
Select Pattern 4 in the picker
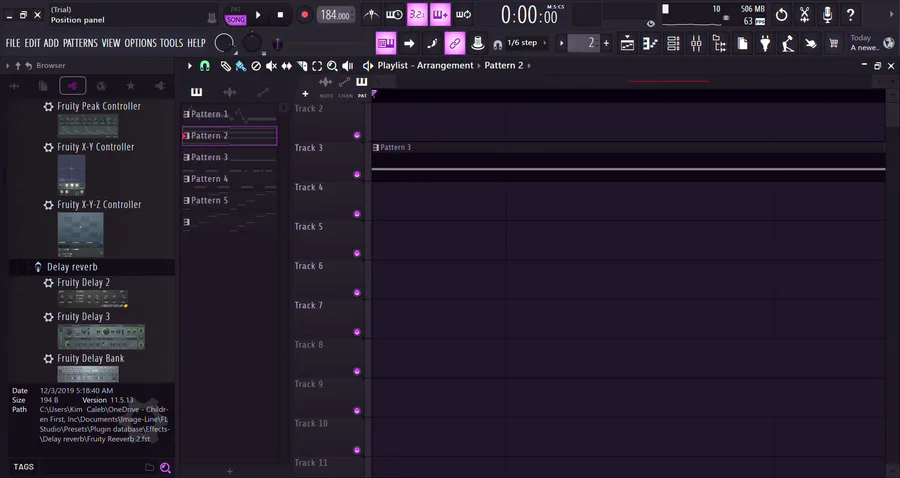click(x=230, y=178)
